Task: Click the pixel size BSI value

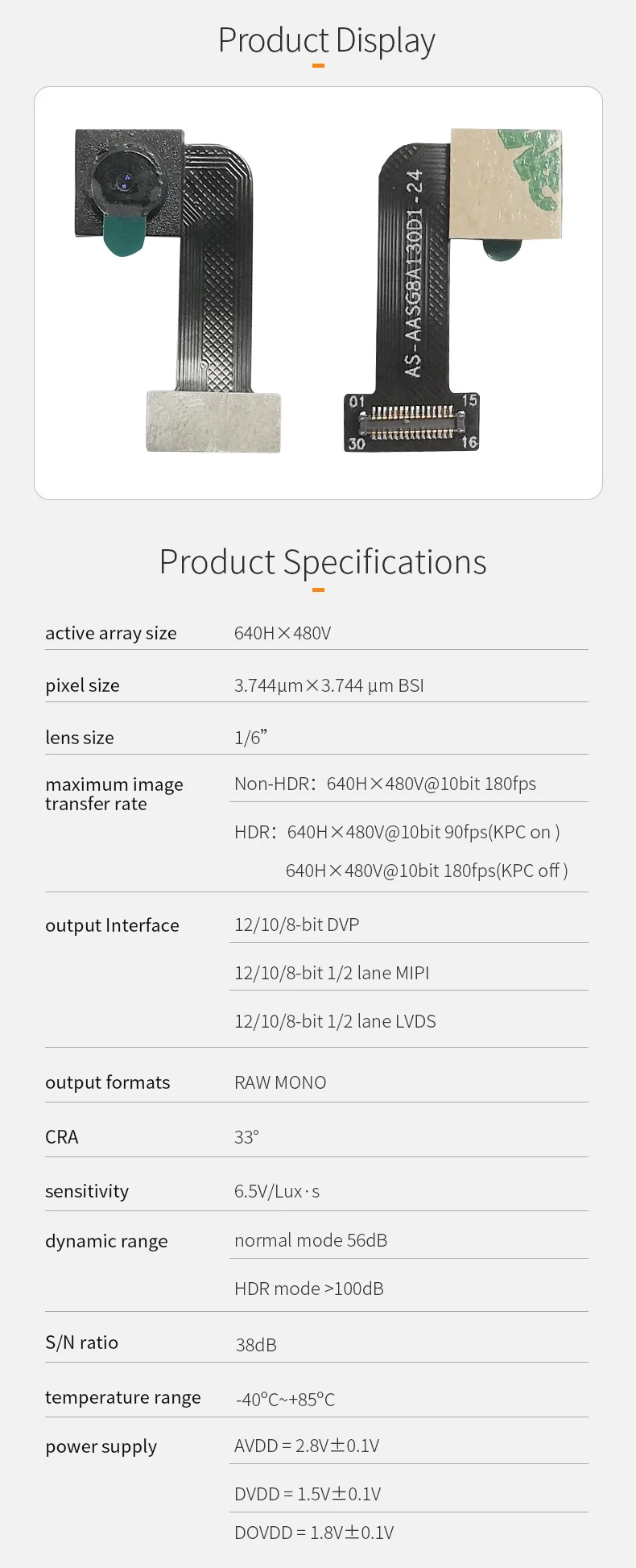Action: (x=328, y=685)
